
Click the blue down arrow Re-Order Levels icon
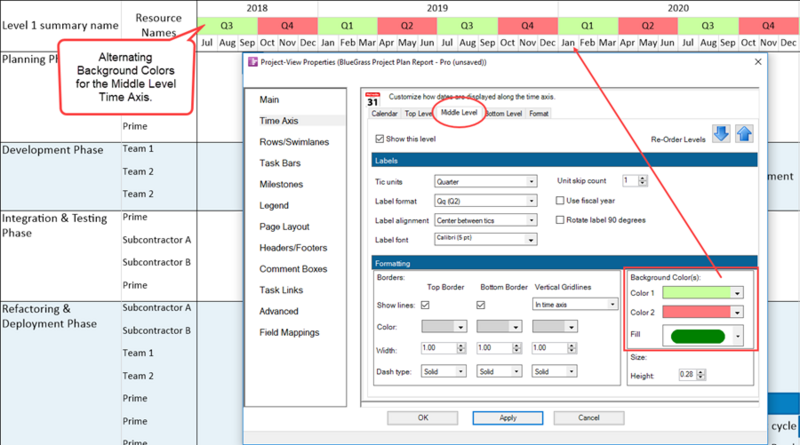pos(721,134)
